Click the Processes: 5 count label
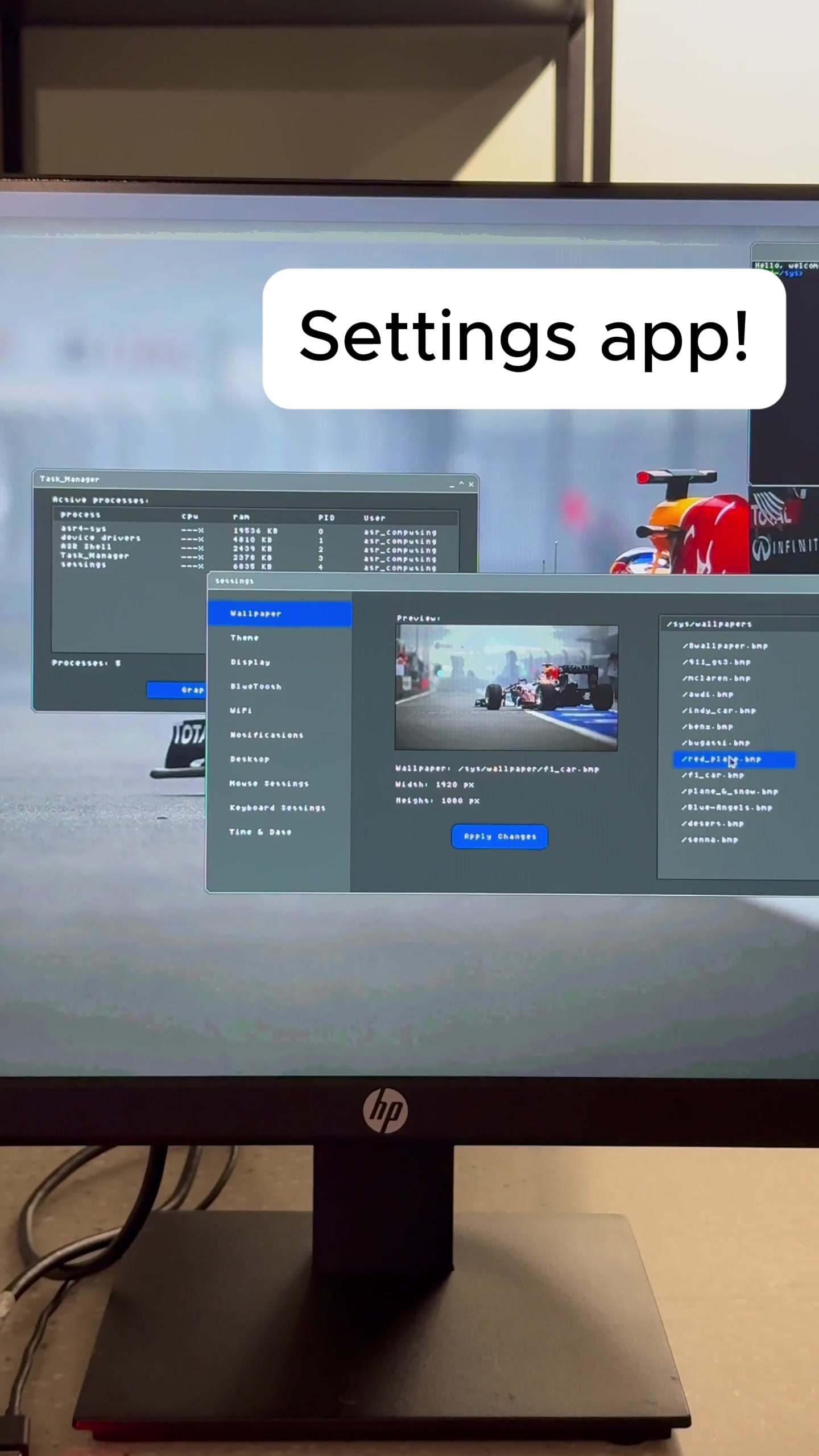This screenshot has height=1456, width=819. (86, 663)
